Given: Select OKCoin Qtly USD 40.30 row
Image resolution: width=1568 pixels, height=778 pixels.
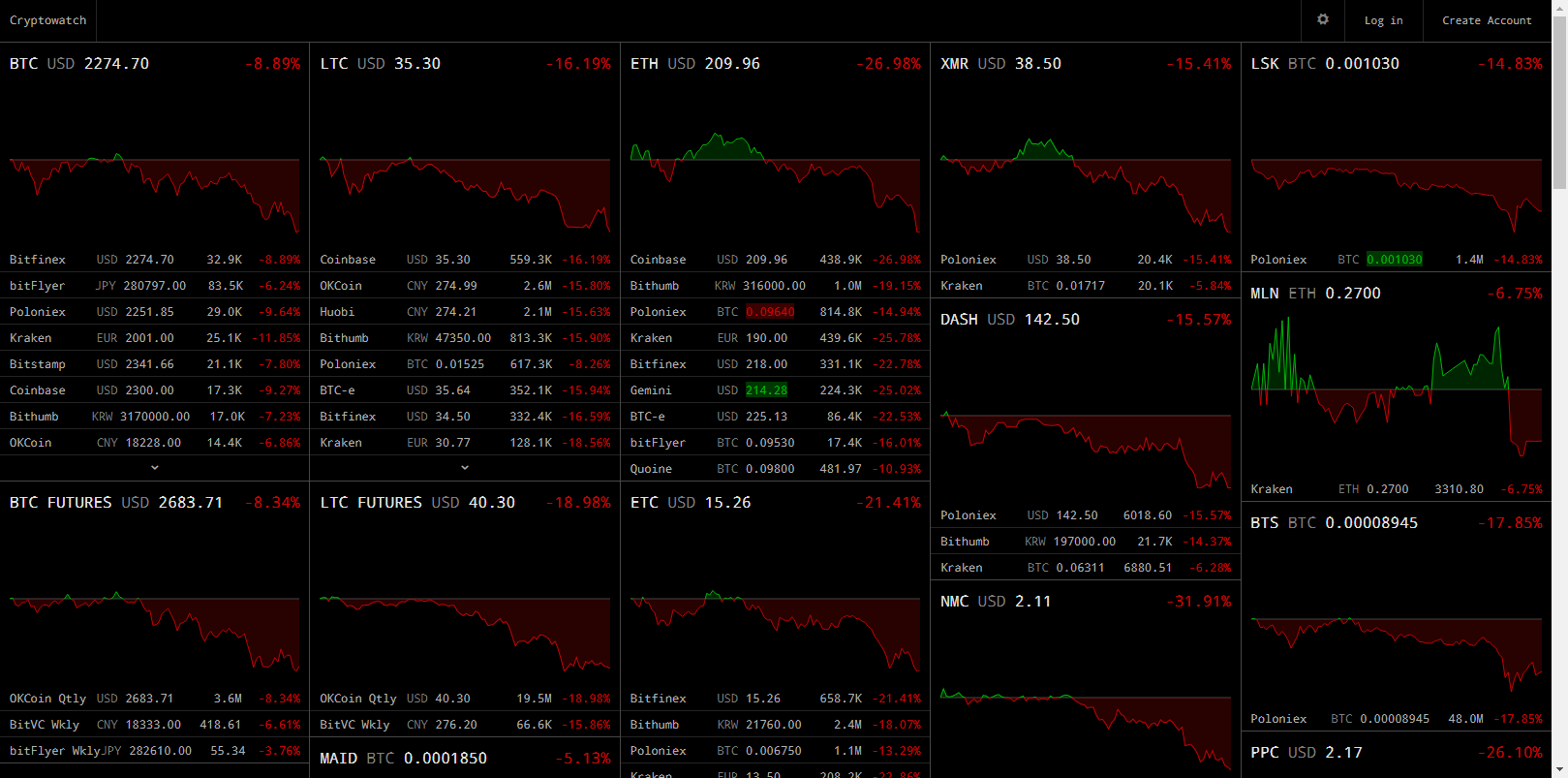Looking at the screenshot, I should 465,699.
